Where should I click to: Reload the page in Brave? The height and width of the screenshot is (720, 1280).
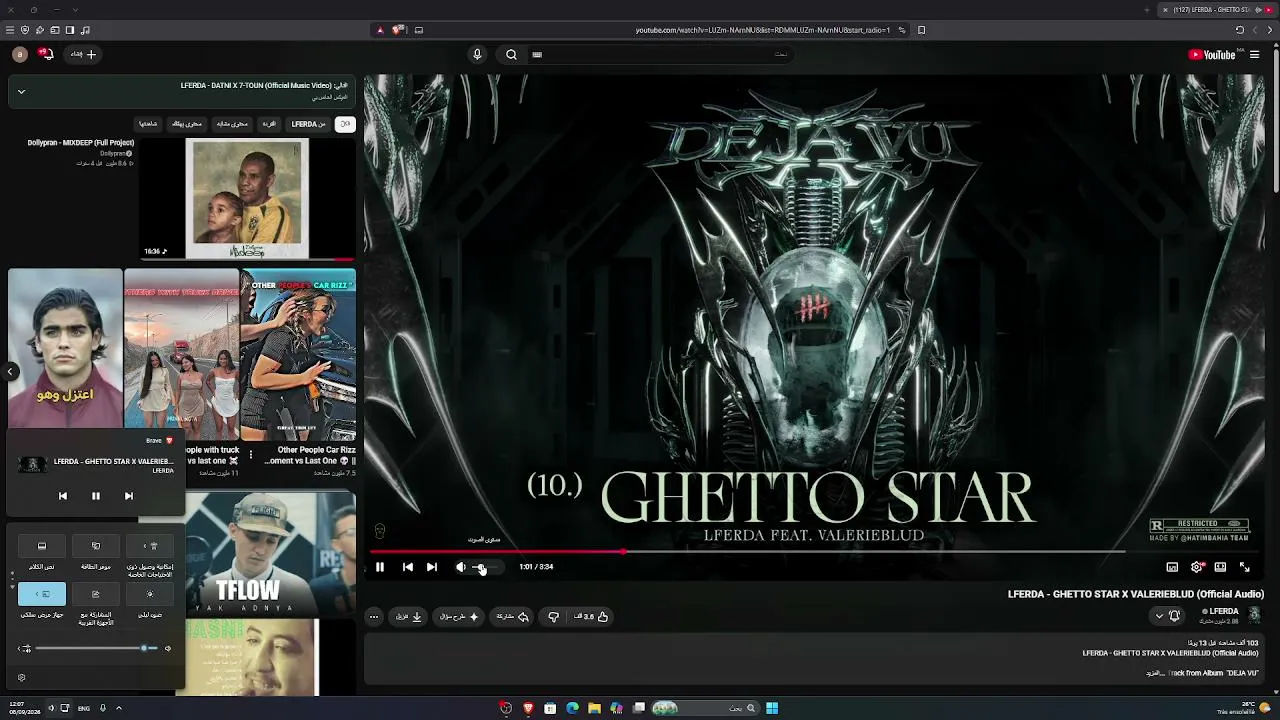pos(1240,30)
